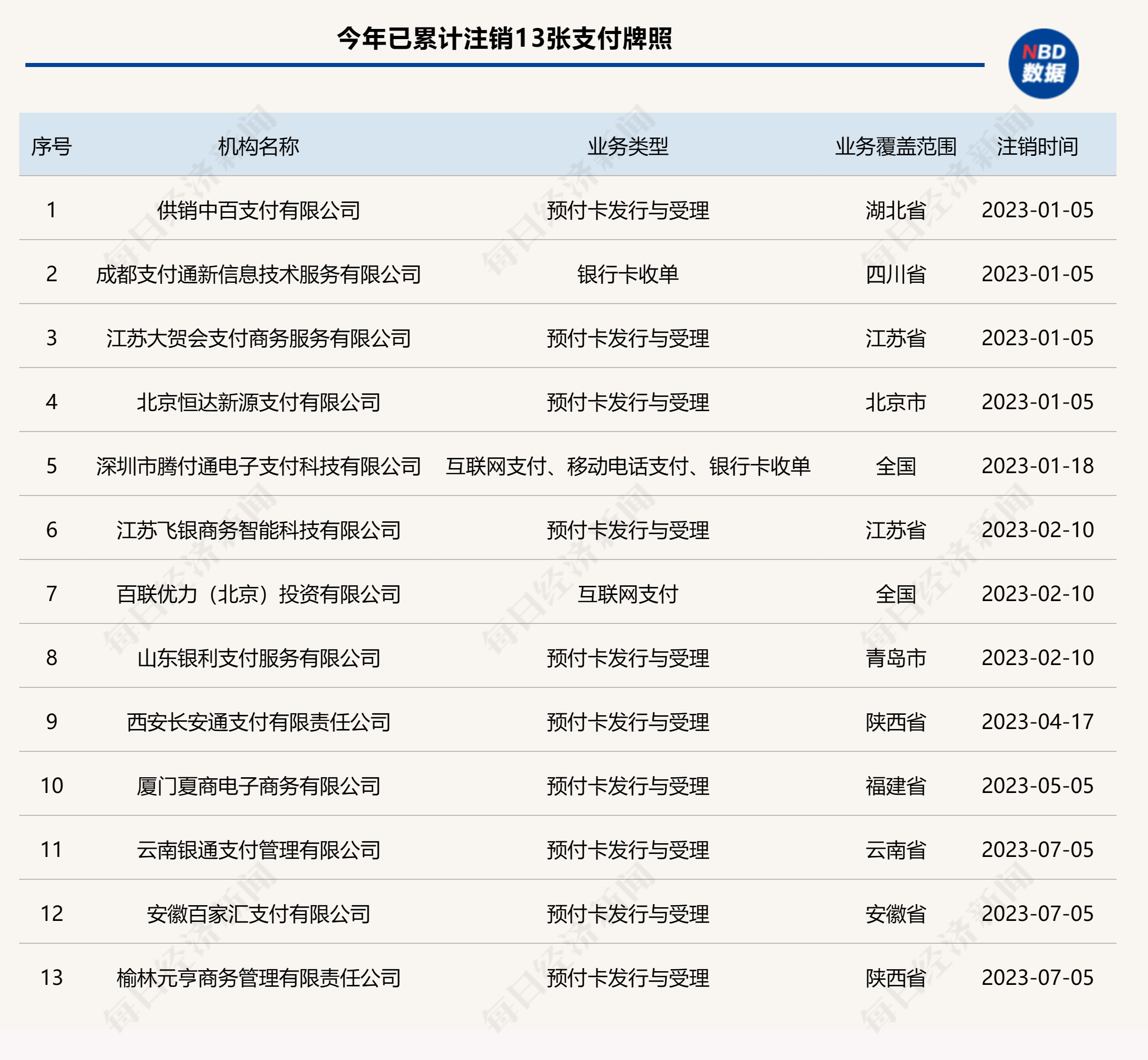Image resolution: width=1148 pixels, height=1060 pixels.
Task: Click 全国 in the 深圳市腾付通 row
Action: [x=896, y=467]
